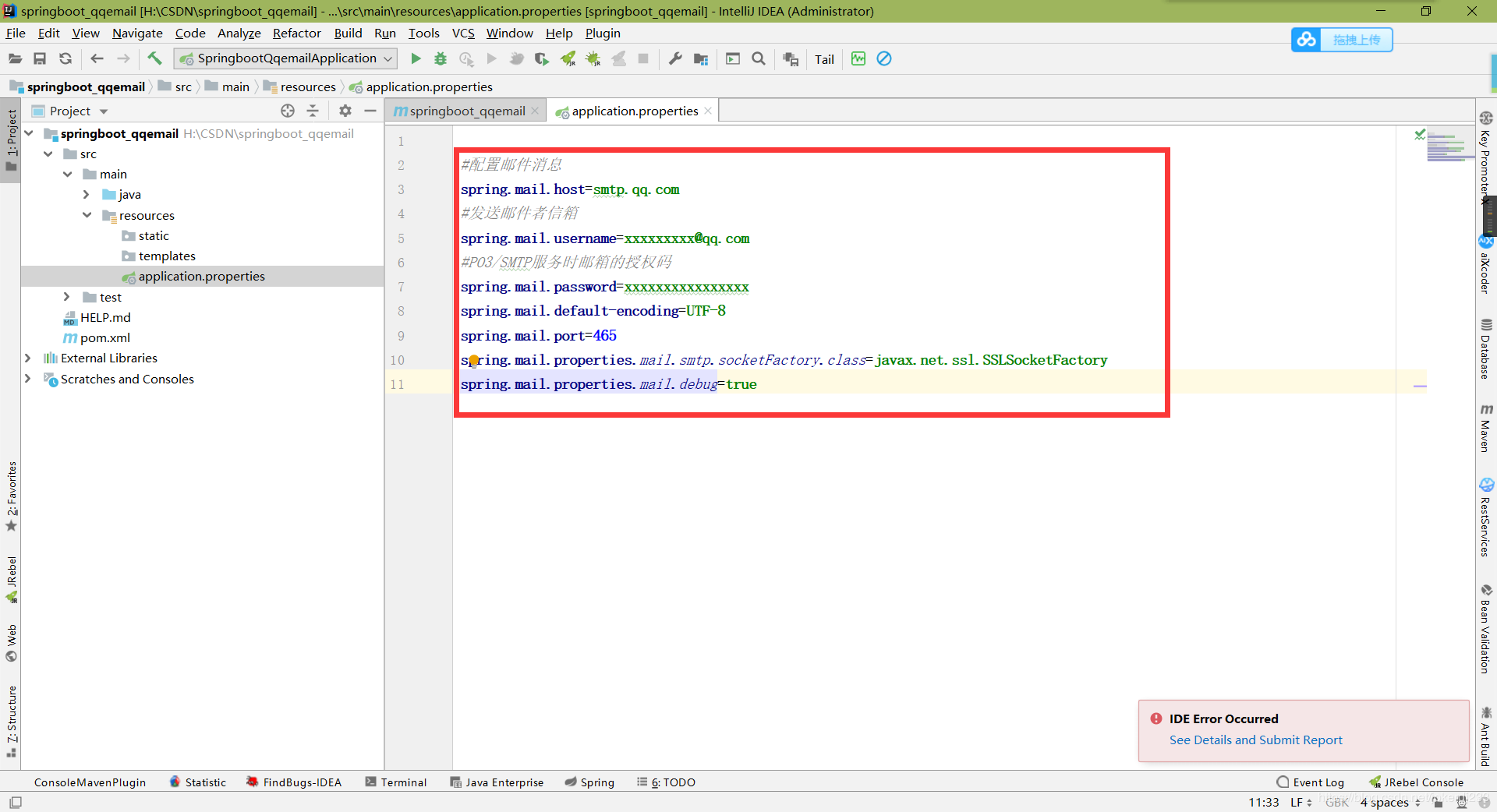Open the Navigate menu

point(137,33)
